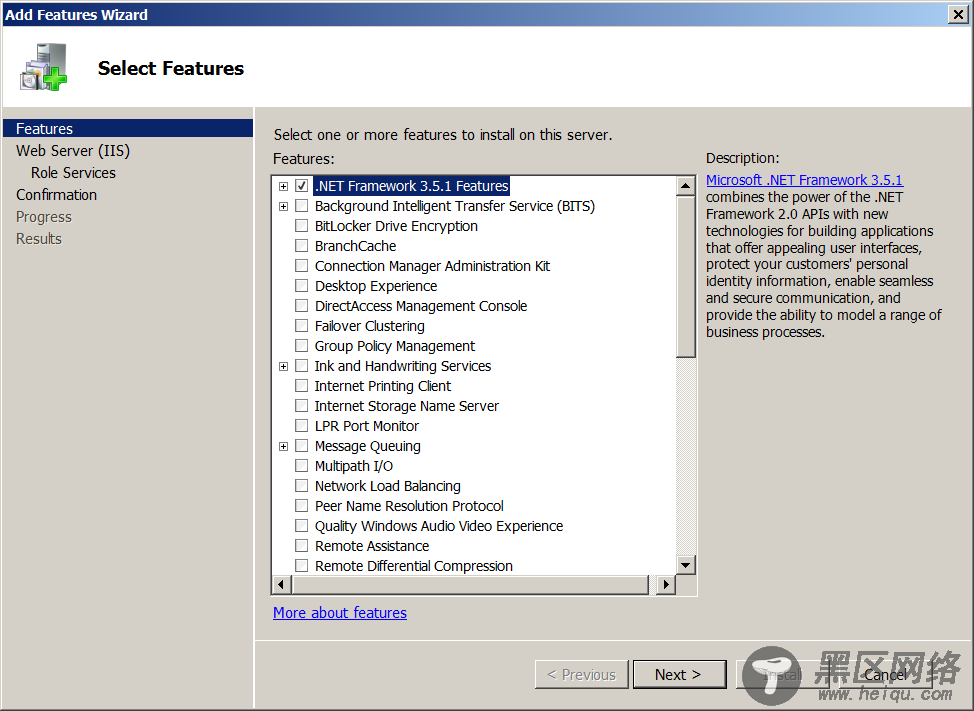Jump to Confirmation step

pyautogui.click(x=57, y=195)
